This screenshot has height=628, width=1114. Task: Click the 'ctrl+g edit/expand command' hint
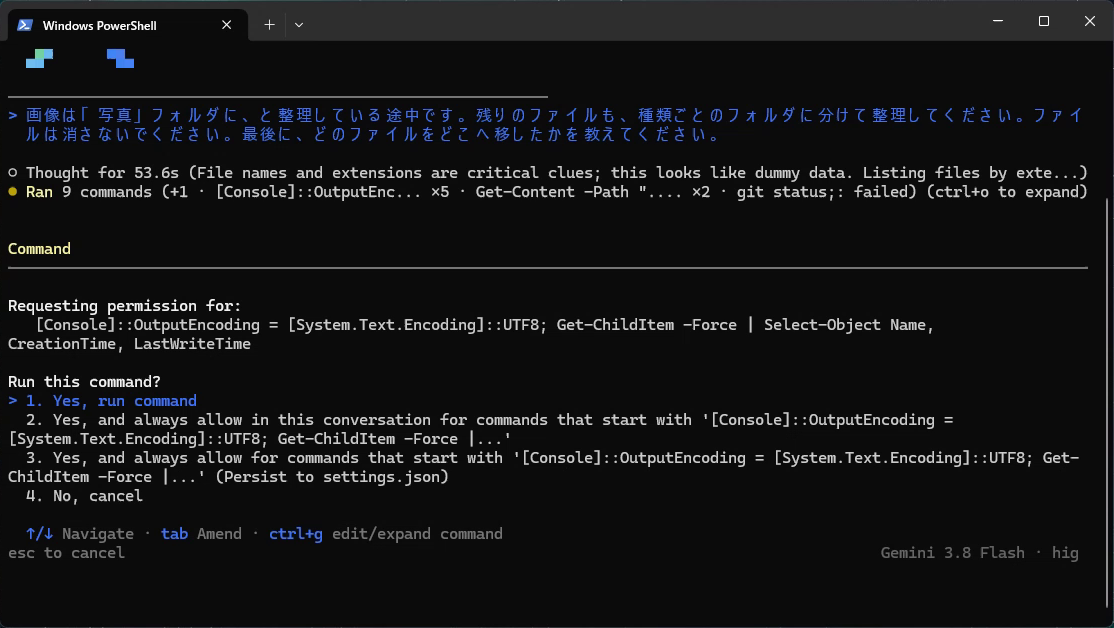(x=386, y=534)
